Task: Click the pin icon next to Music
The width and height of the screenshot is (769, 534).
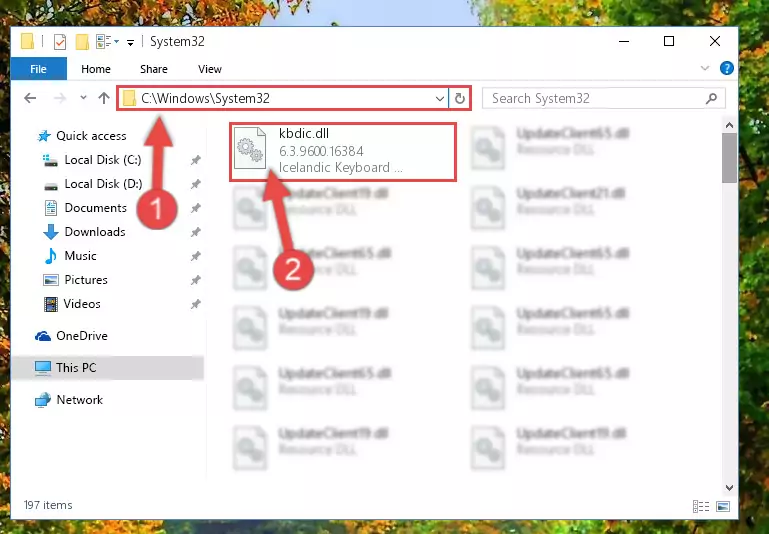Action: [196, 256]
